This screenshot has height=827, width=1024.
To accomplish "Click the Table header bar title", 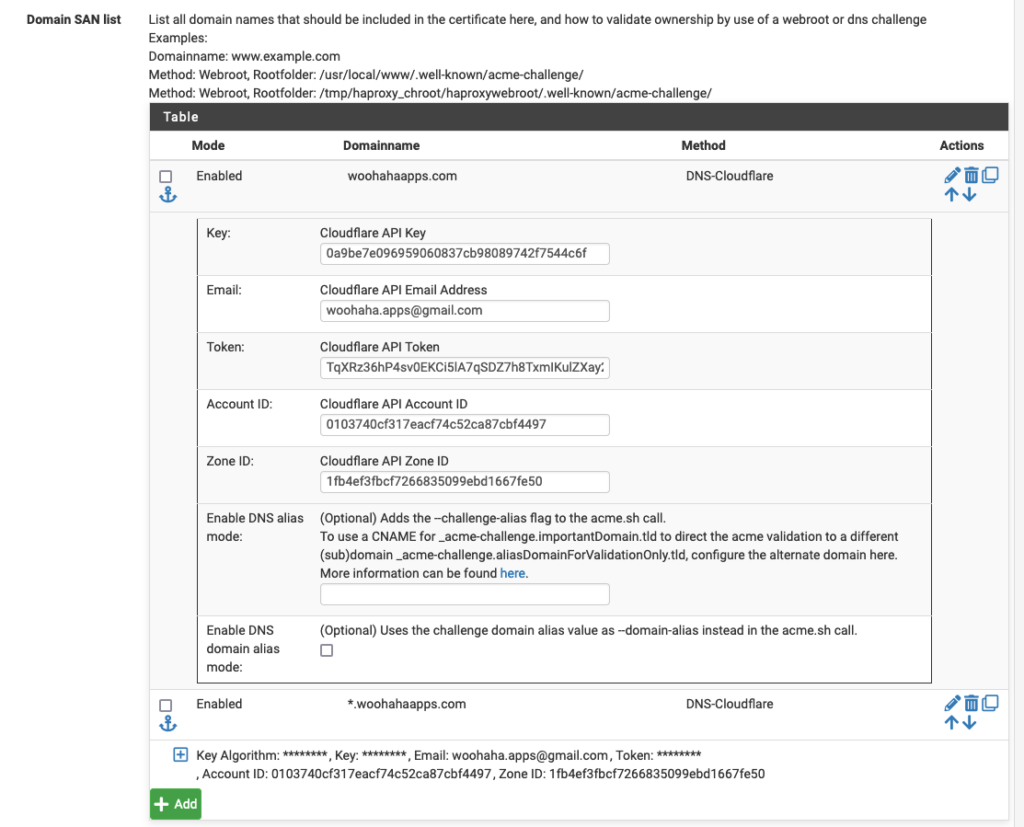I will [x=180, y=116].
